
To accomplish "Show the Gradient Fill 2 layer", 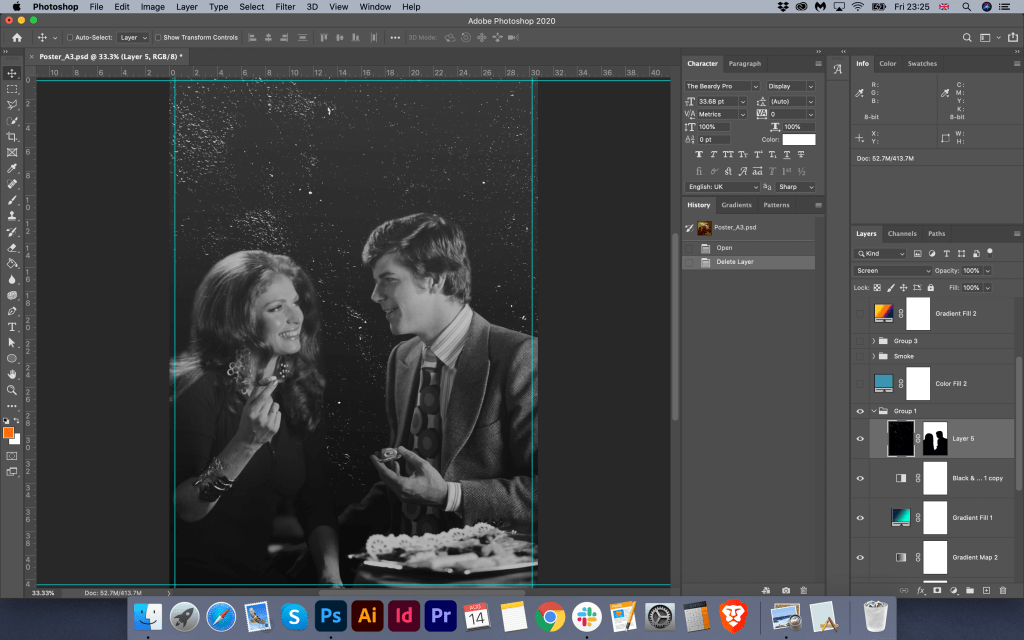I will (860, 313).
